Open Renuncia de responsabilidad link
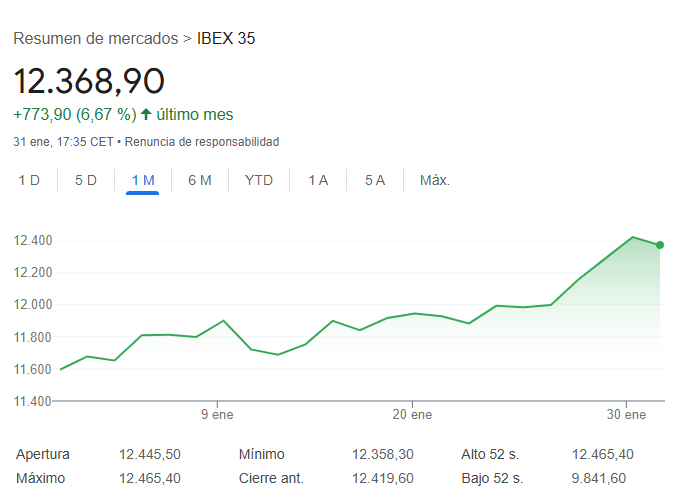 click(202, 142)
